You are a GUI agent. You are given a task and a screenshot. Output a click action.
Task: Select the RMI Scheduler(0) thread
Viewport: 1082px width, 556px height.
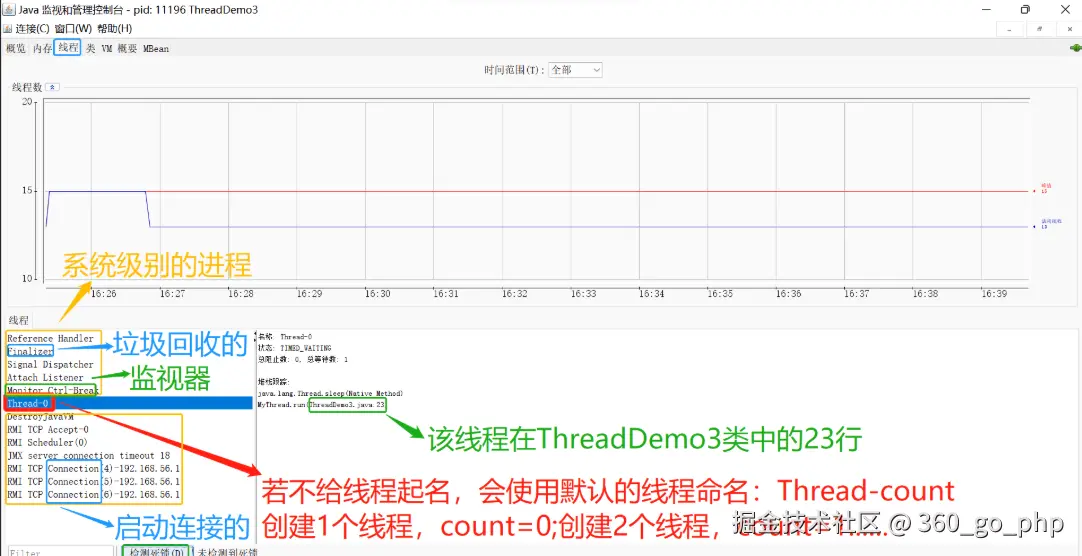pyautogui.click(x=48, y=442)
